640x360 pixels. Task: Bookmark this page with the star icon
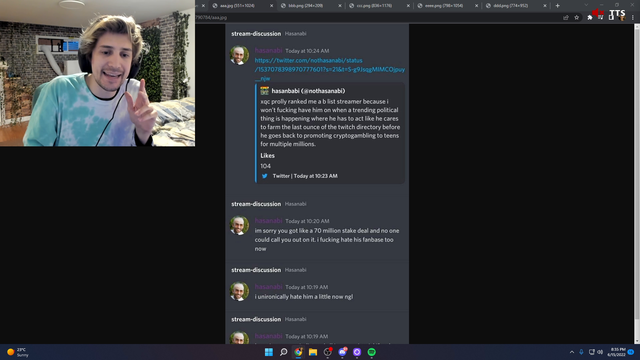pos(576,18)
